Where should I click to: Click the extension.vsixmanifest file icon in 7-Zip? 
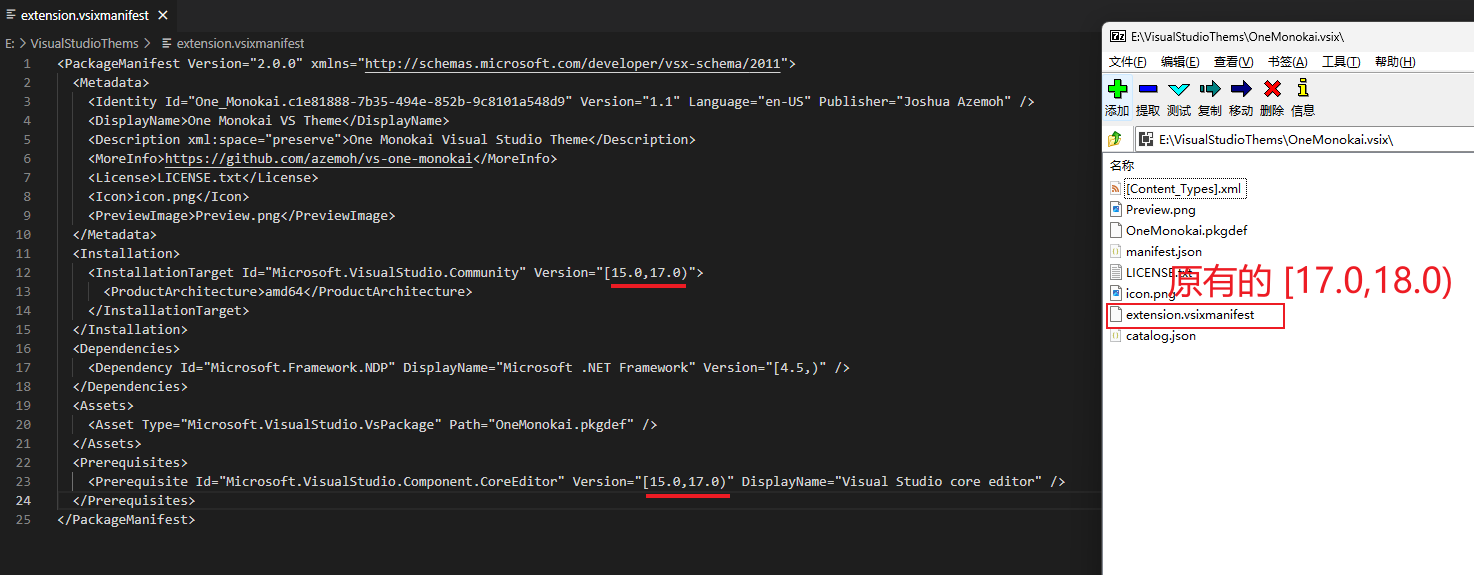pyautogui.click(x=1117, y=314)
